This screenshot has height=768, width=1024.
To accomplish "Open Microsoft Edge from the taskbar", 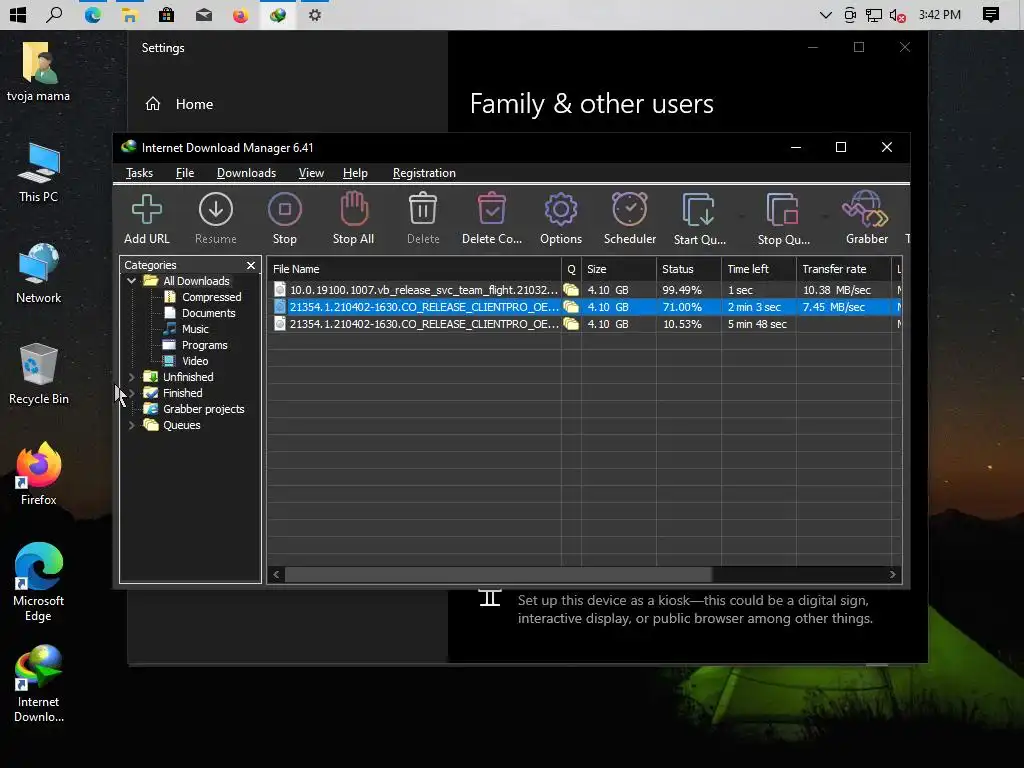I will tap(92, 14).
